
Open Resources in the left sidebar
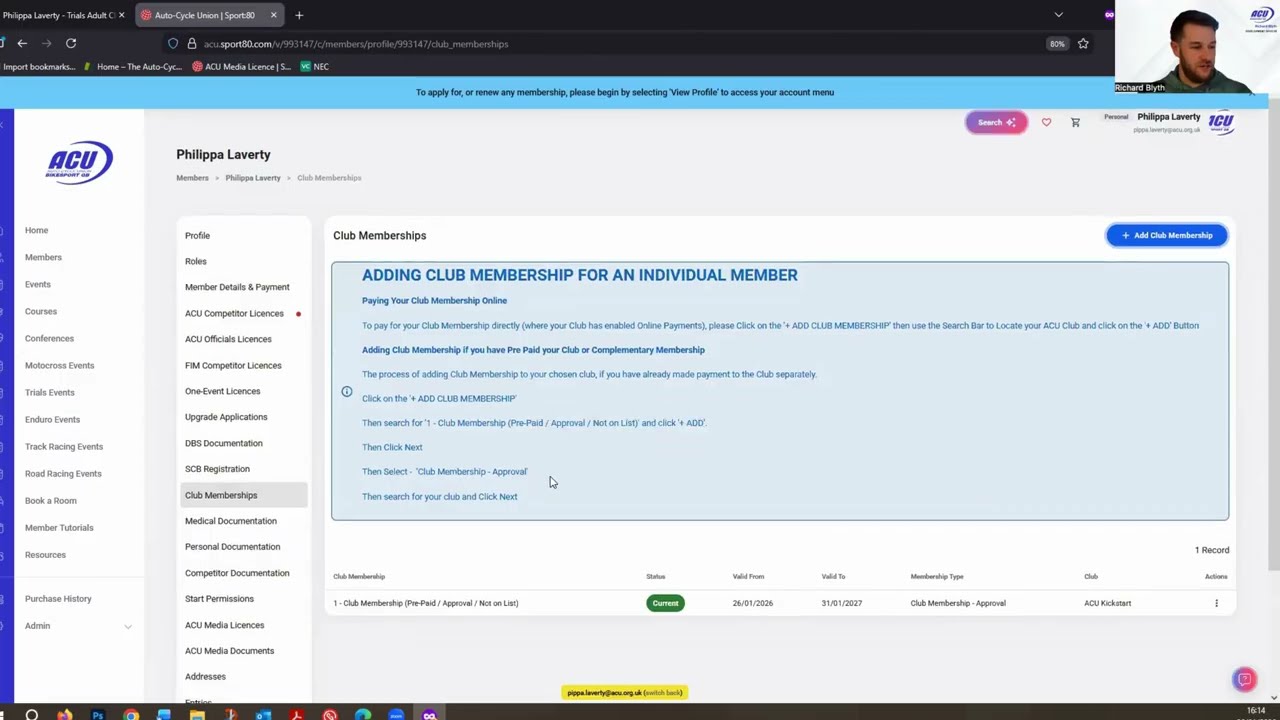(45, 555)
